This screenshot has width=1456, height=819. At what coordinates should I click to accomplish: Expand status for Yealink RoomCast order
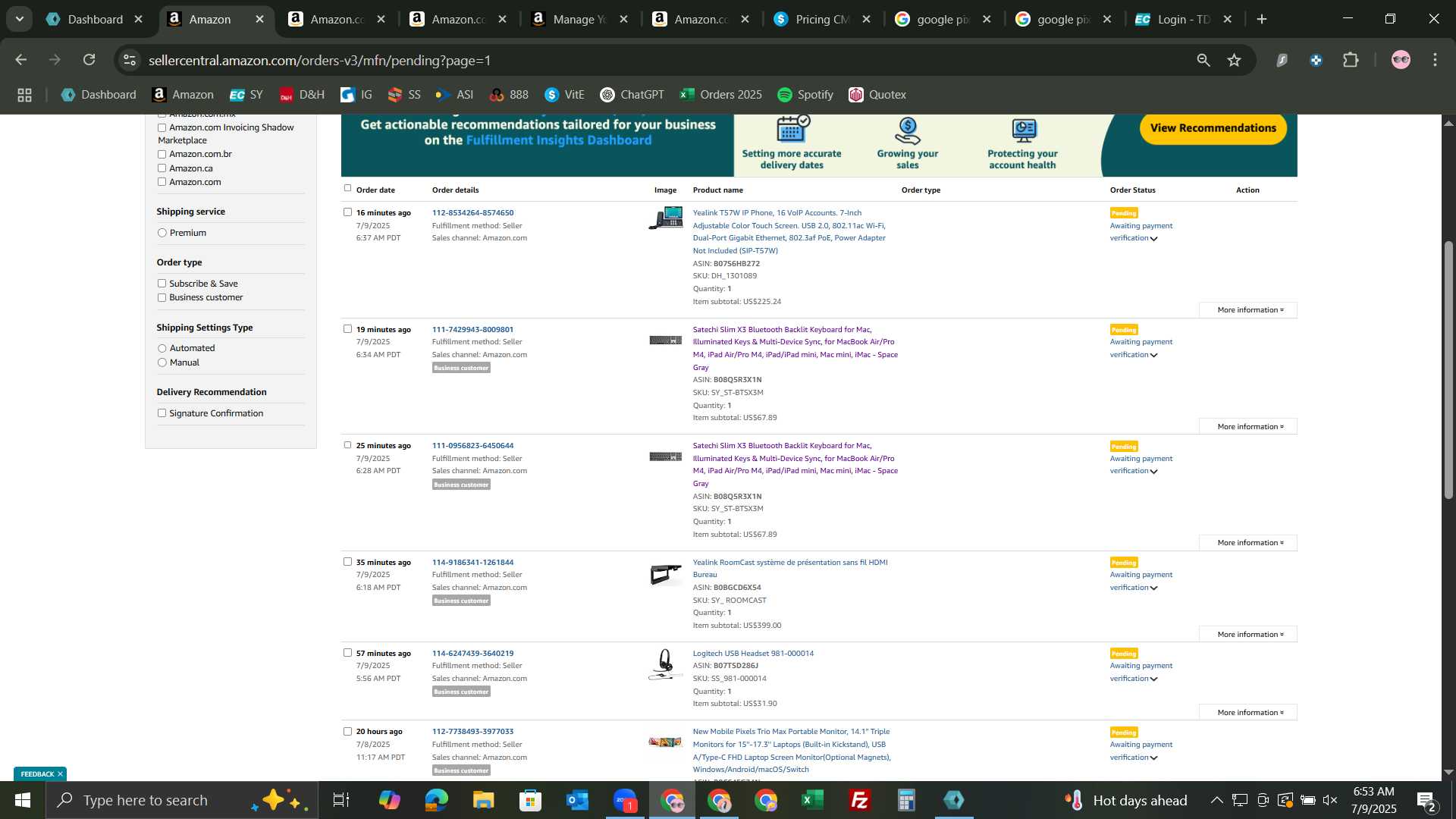1153,588
